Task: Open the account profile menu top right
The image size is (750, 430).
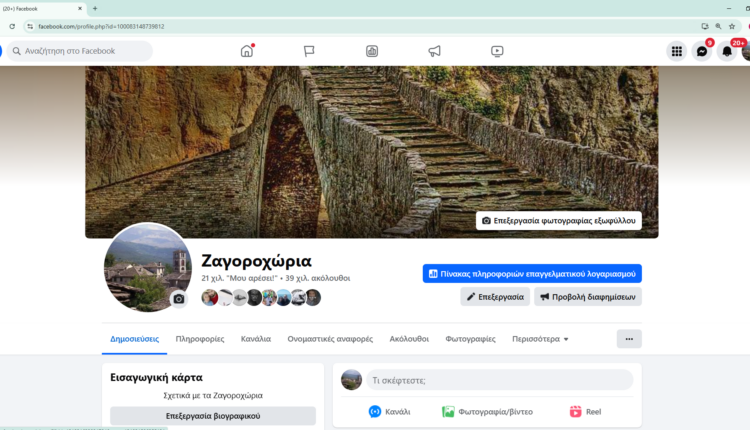Action: pyautogui.click(x=746, y=51)
